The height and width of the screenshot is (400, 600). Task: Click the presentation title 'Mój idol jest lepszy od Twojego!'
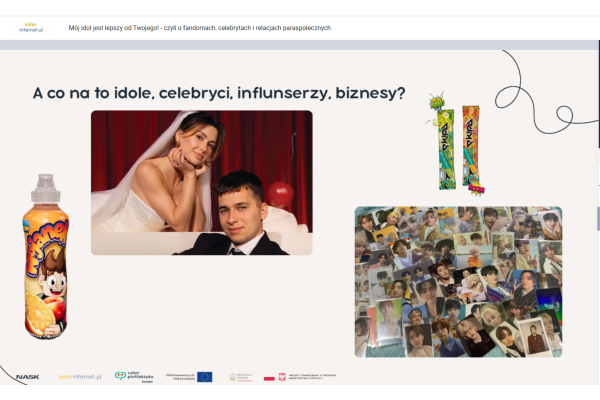[x=200, y=28]
